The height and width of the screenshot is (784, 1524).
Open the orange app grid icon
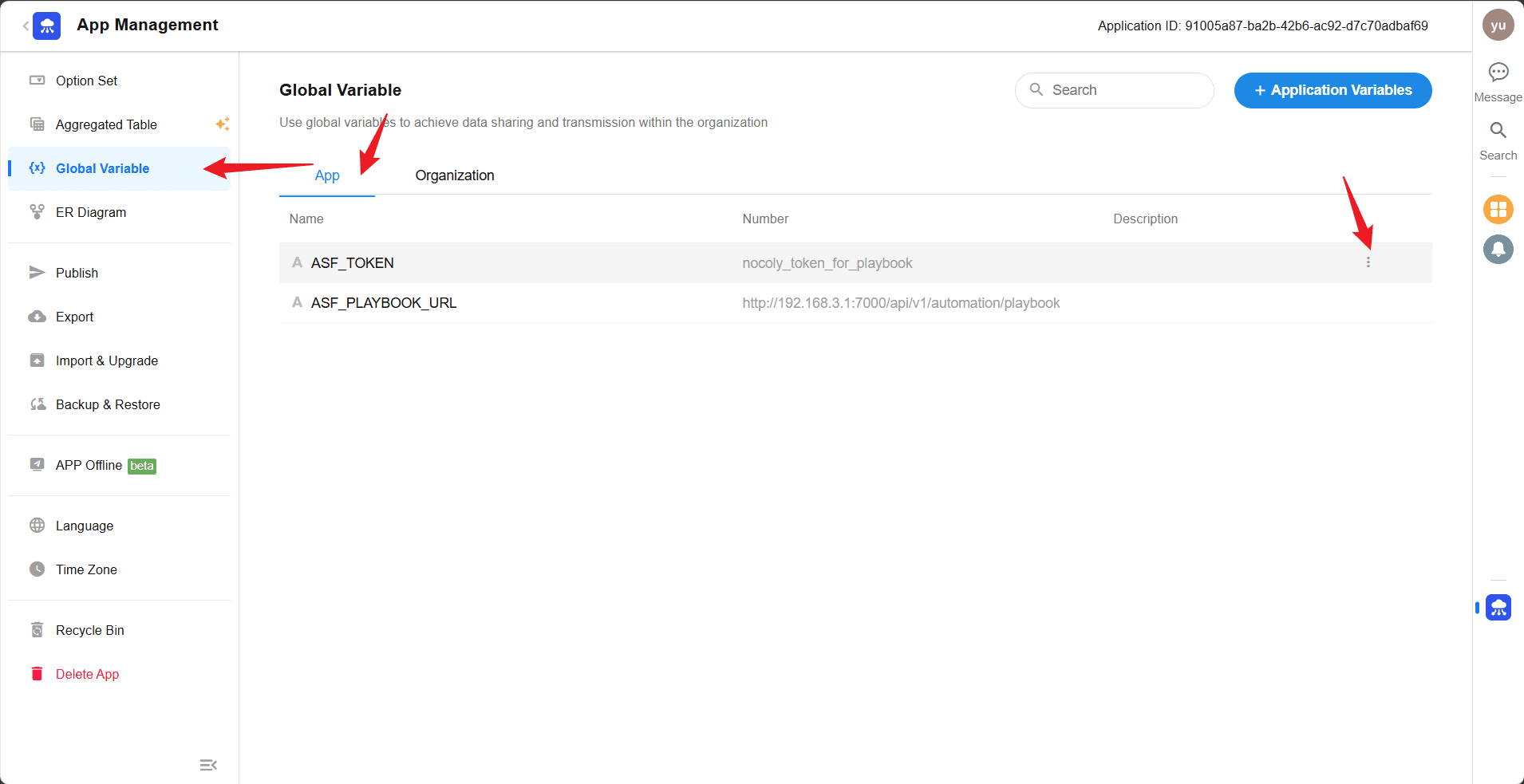click(1498, 210)
